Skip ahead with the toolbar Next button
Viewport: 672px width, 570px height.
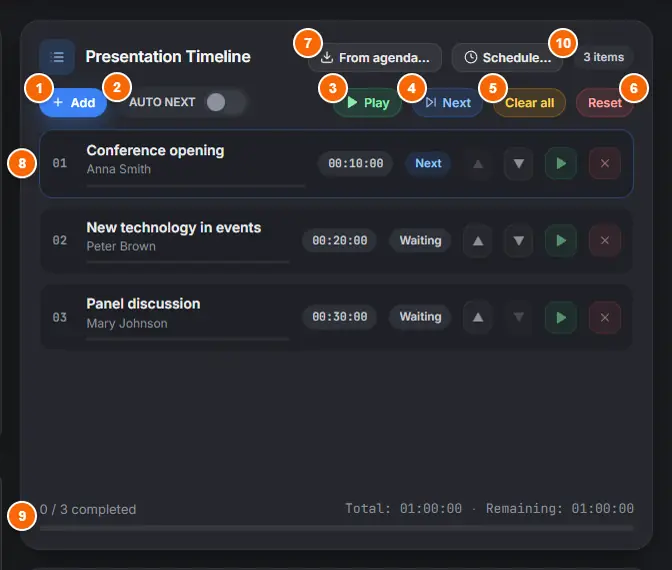448,102
